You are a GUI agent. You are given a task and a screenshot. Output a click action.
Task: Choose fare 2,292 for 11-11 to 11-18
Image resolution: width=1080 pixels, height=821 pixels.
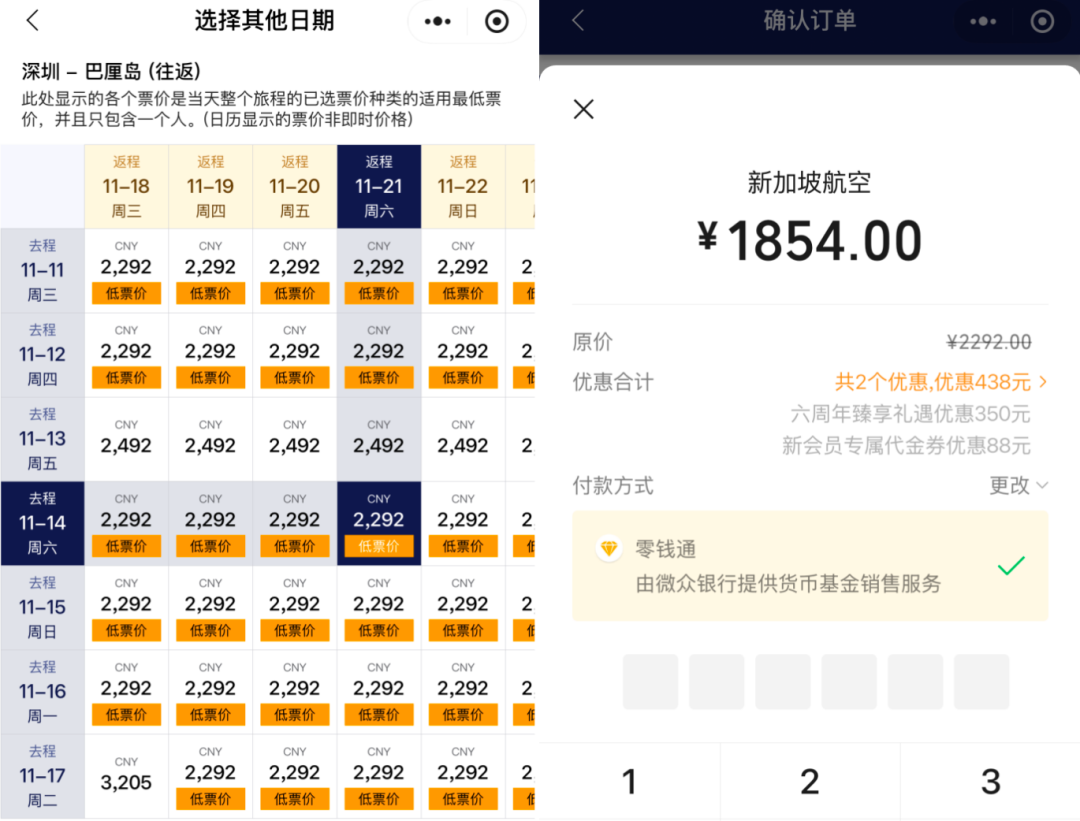[x=126, y=271]
